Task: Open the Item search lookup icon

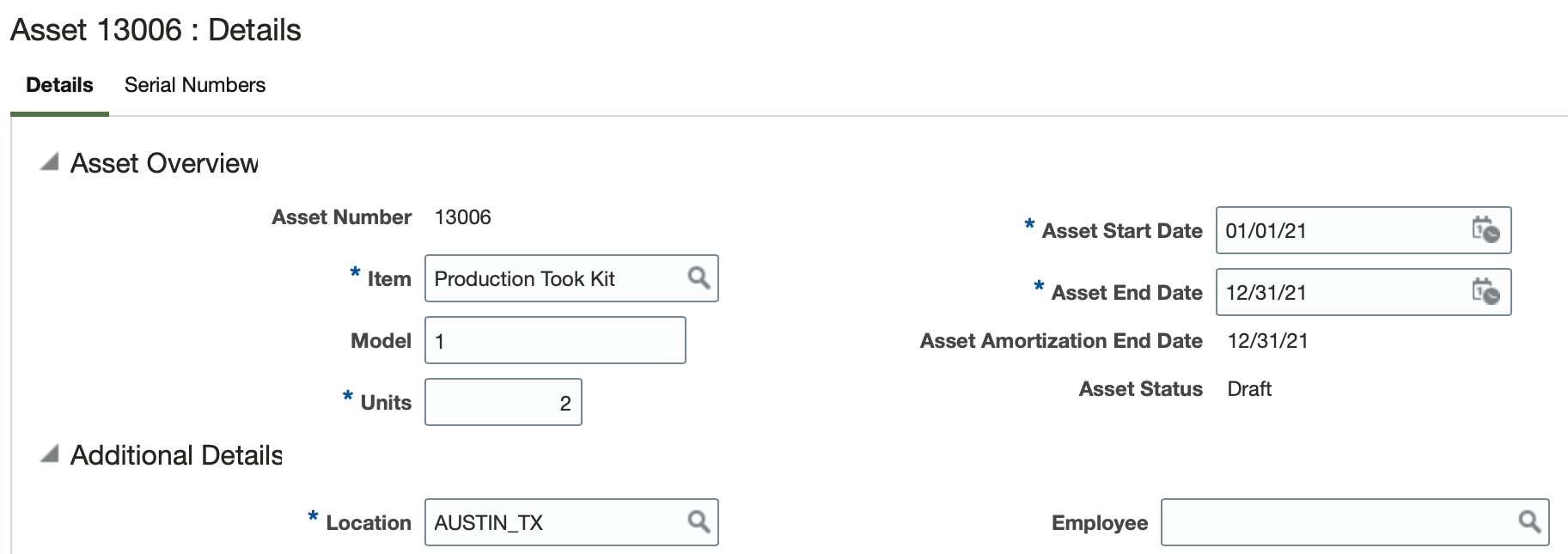Action: point(699,277)
